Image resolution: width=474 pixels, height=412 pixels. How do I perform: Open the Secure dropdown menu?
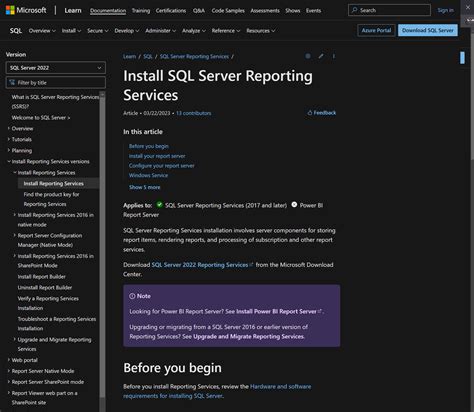pyautogui.click(x=98, y=31)
